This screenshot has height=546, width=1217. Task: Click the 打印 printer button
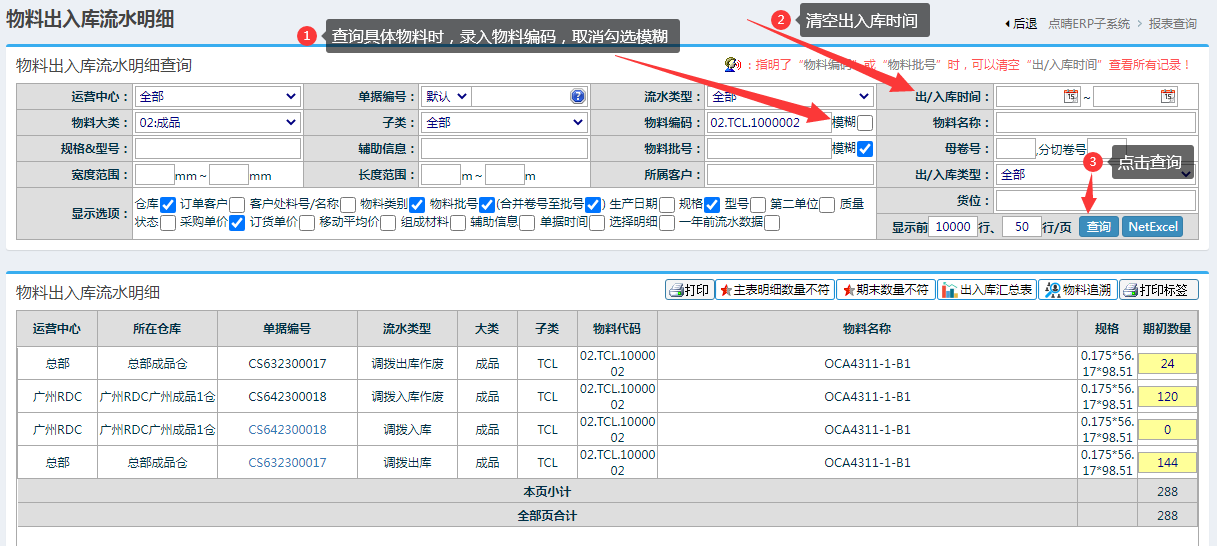pyautogui.click(x=689, y=290)
